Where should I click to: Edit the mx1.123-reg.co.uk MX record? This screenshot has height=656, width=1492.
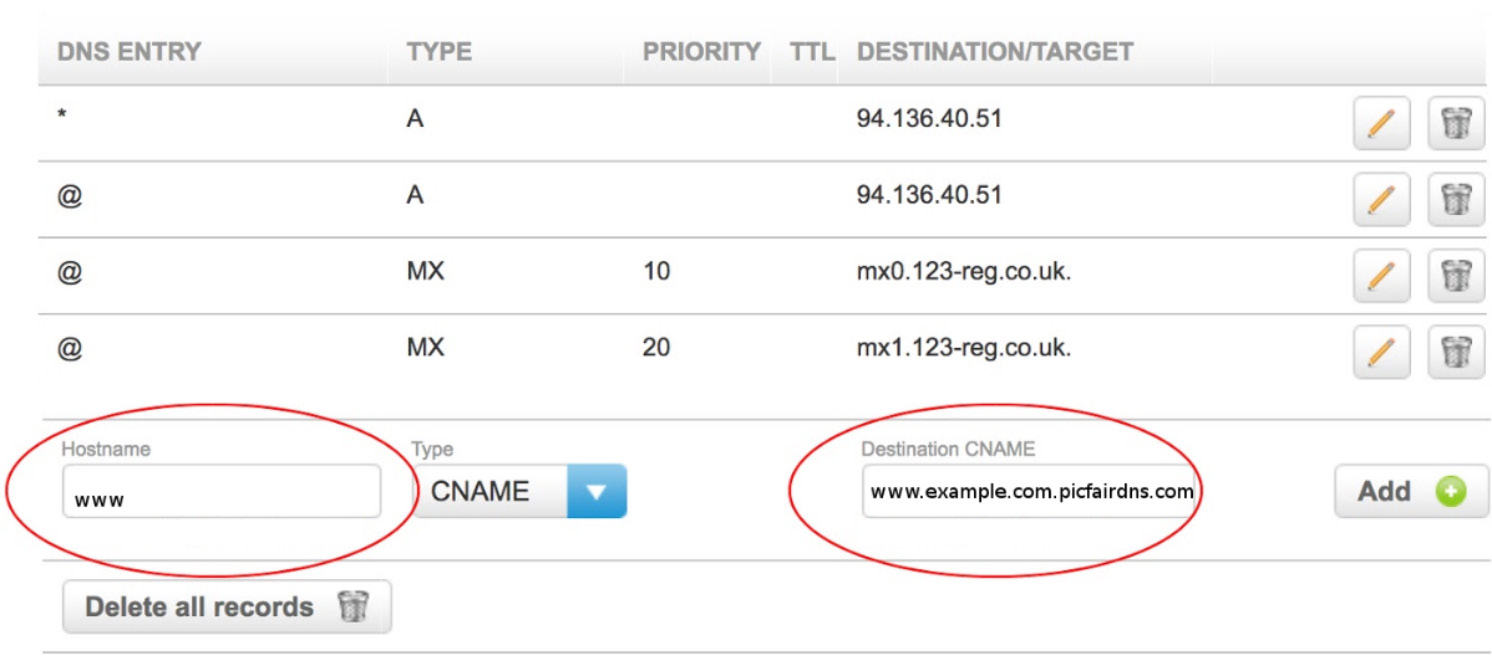click(x=1381, y=351)
